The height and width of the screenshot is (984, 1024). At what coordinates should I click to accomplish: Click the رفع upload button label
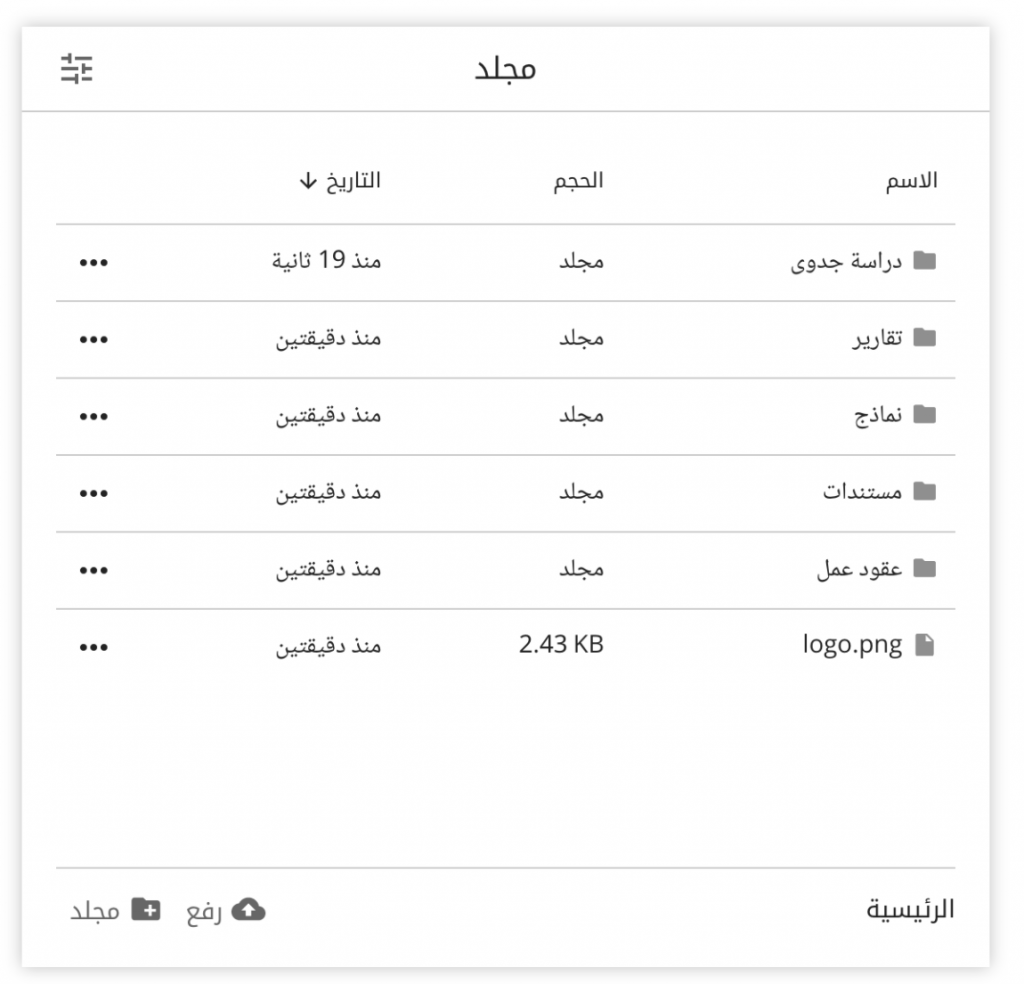(204, 911)
